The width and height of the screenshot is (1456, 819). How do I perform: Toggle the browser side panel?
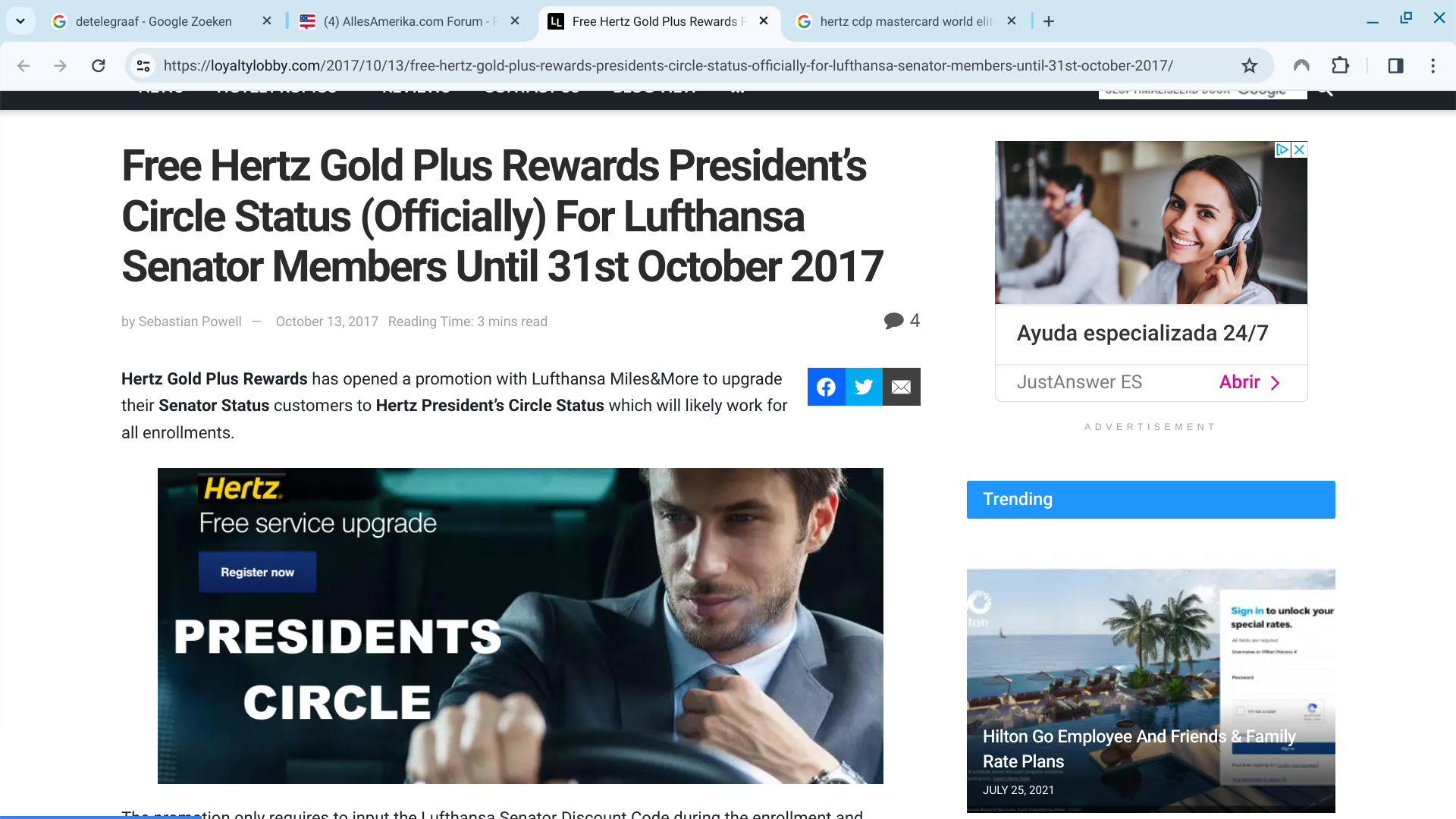(x=1395, y=66)
